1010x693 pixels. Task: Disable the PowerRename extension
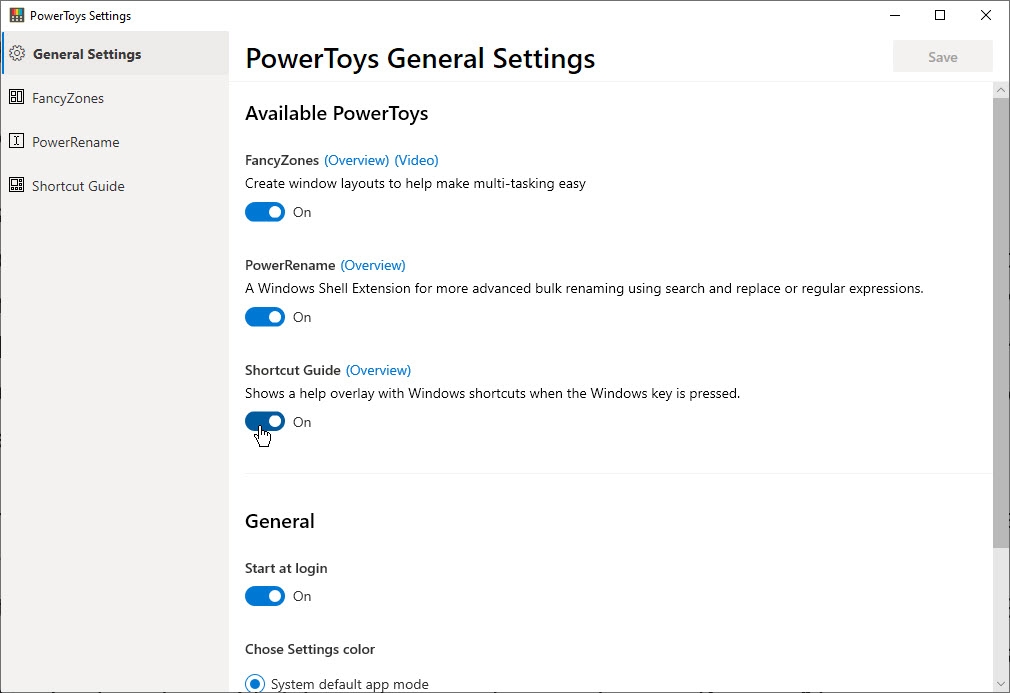pos(264,316)
